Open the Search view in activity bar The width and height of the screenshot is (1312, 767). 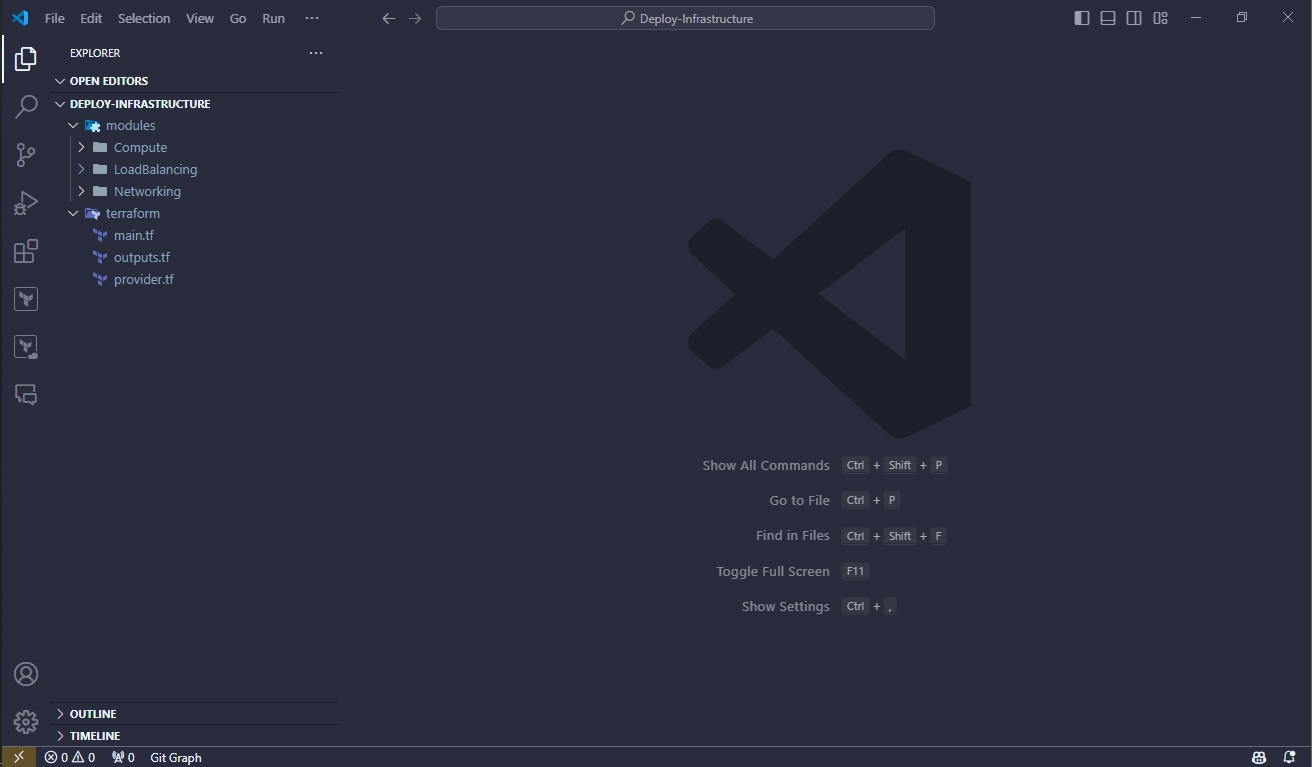[x=26, y=107]
